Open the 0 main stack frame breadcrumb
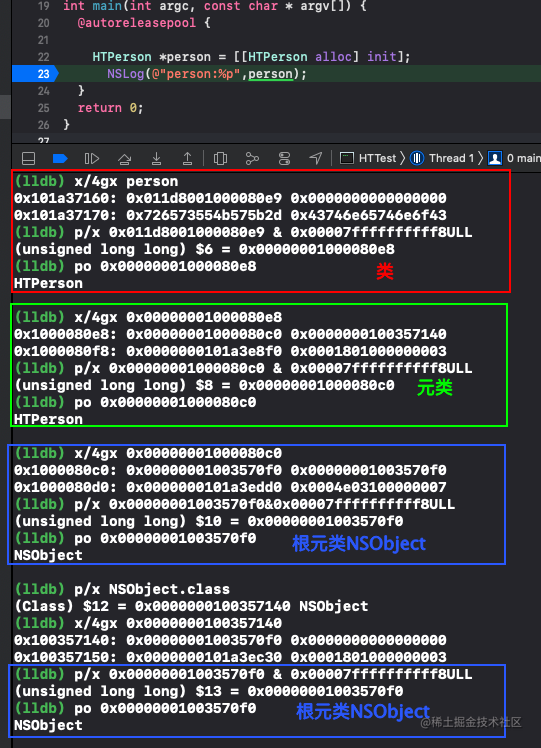 [514, 158]
